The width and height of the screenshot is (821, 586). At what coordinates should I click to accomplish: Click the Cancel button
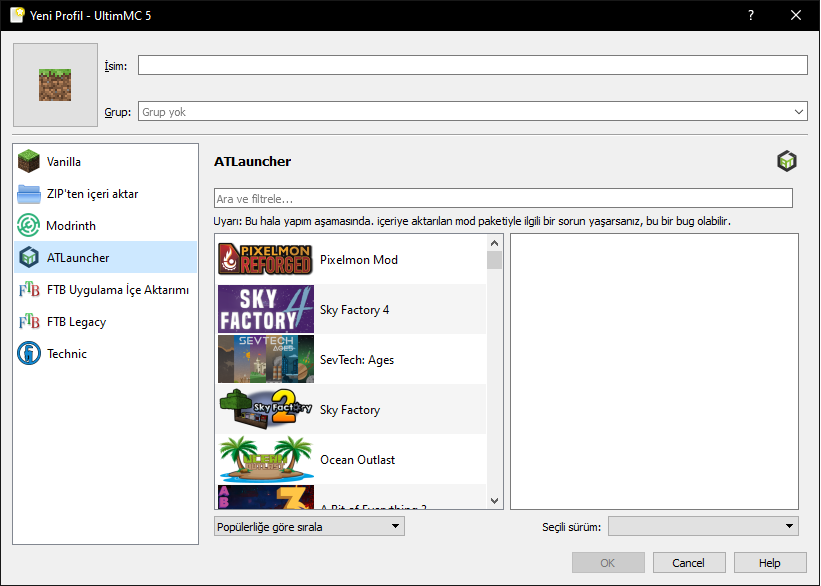[x=689, y=562]
